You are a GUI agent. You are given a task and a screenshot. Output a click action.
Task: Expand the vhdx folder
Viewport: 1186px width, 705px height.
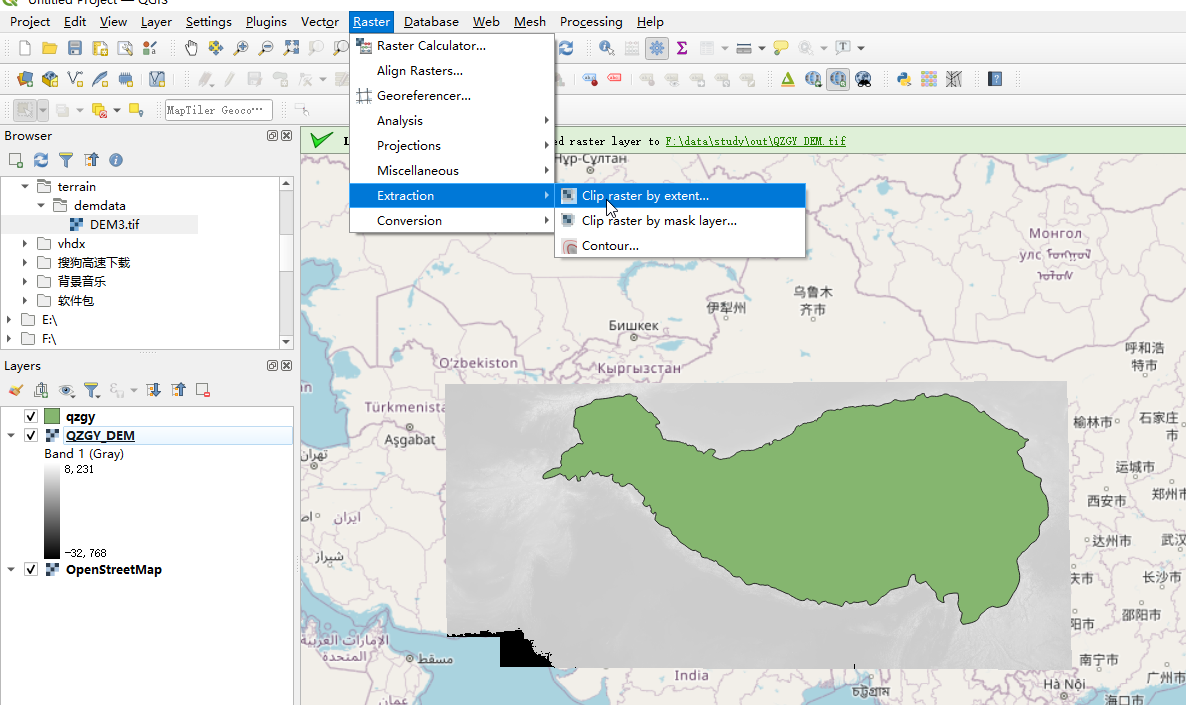25,244
